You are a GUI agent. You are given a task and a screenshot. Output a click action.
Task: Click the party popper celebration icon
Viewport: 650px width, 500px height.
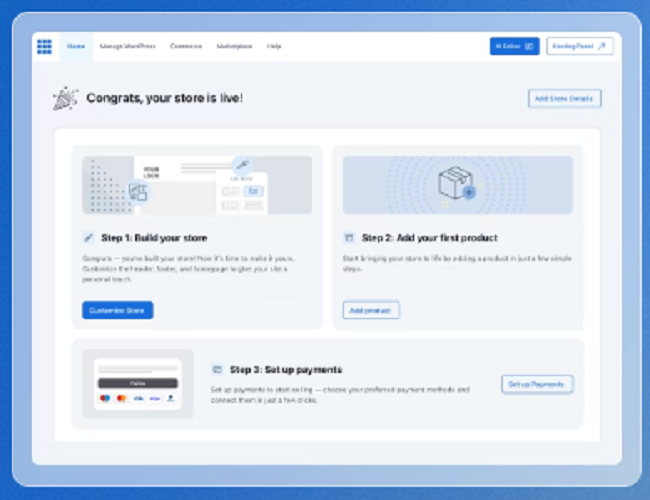[x=65, y=98]
